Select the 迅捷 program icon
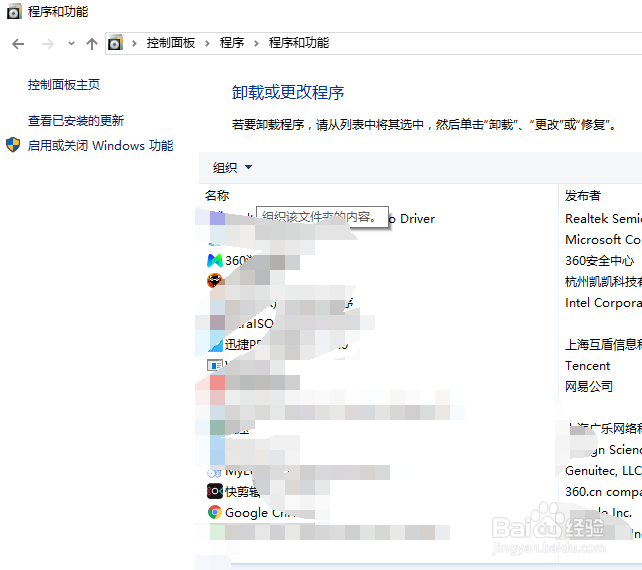This screenshot has height=570, width=642. [215, 344]
